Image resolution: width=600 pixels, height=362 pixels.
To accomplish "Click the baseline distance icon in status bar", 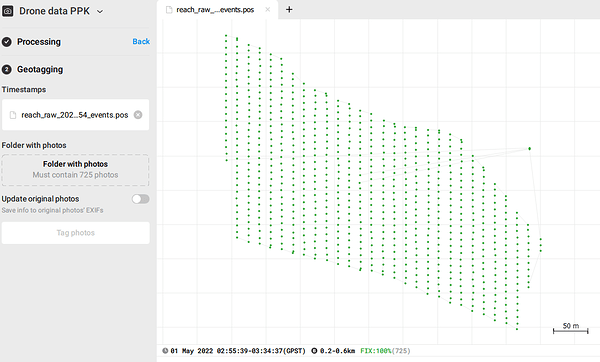I will point(314,351).
